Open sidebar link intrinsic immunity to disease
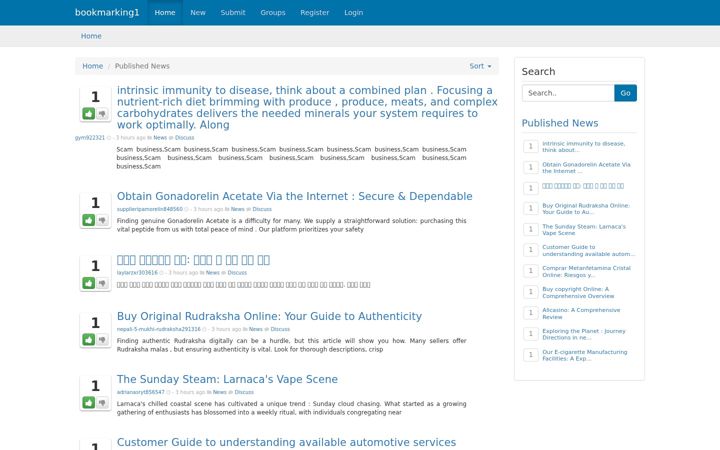This screenshot has height=450, width=720. coord(584,146)
